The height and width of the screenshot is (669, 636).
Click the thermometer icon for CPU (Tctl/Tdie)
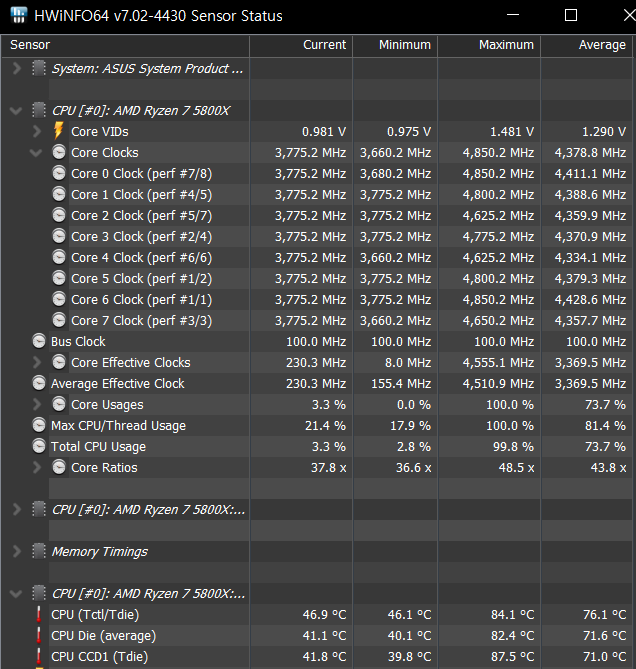(x=39, y=614)
